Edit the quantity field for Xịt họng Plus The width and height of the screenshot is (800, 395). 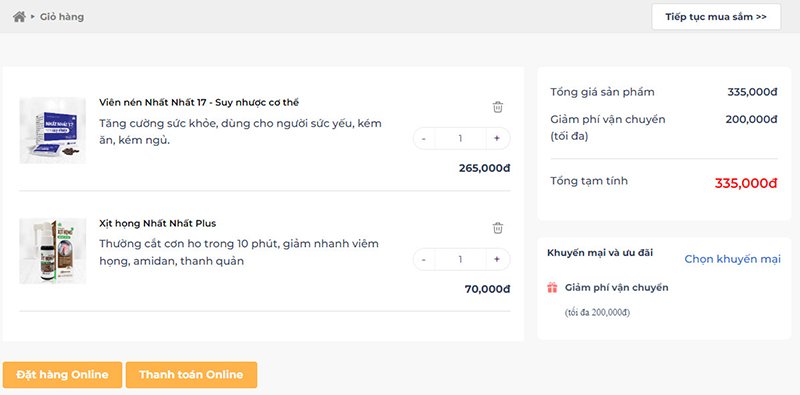pyautogui.click(x=460, y=259)
